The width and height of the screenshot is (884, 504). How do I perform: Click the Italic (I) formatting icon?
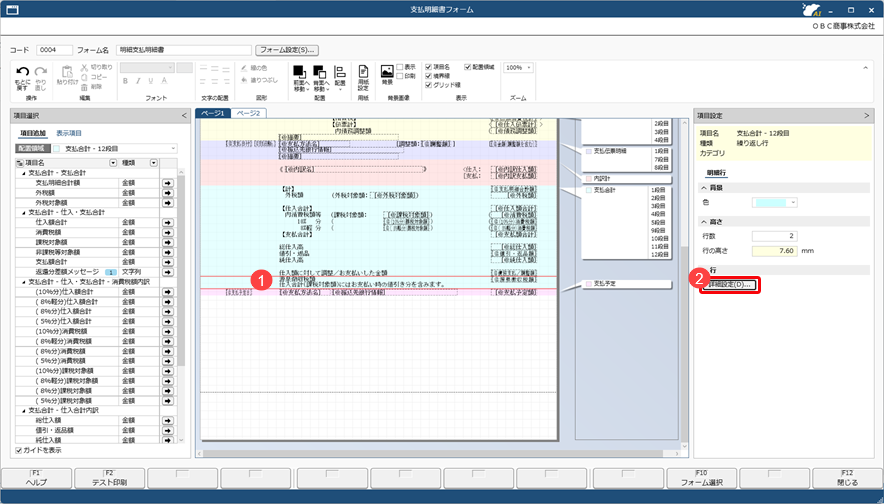(138, 81)
